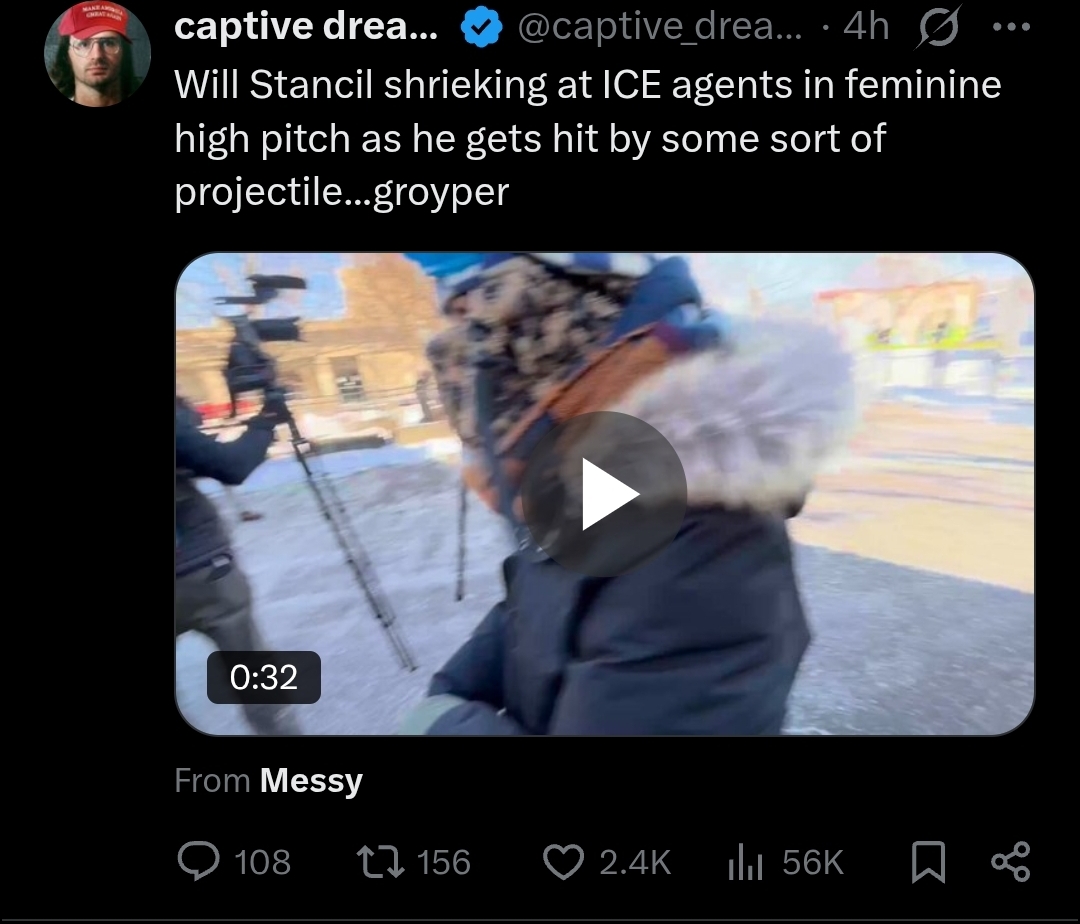Open the @captive_drea... handle link

click(x=659, y=28)
